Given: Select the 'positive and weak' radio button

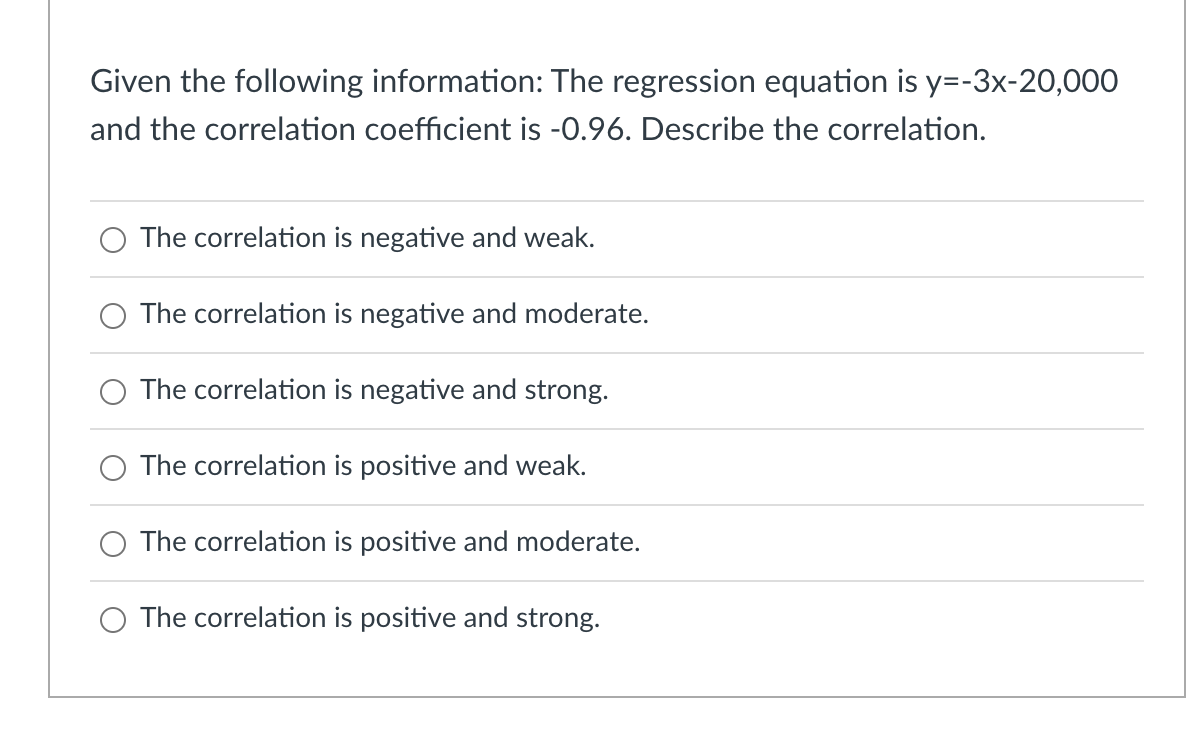Looking at the screenshot, I should [112, 467].
